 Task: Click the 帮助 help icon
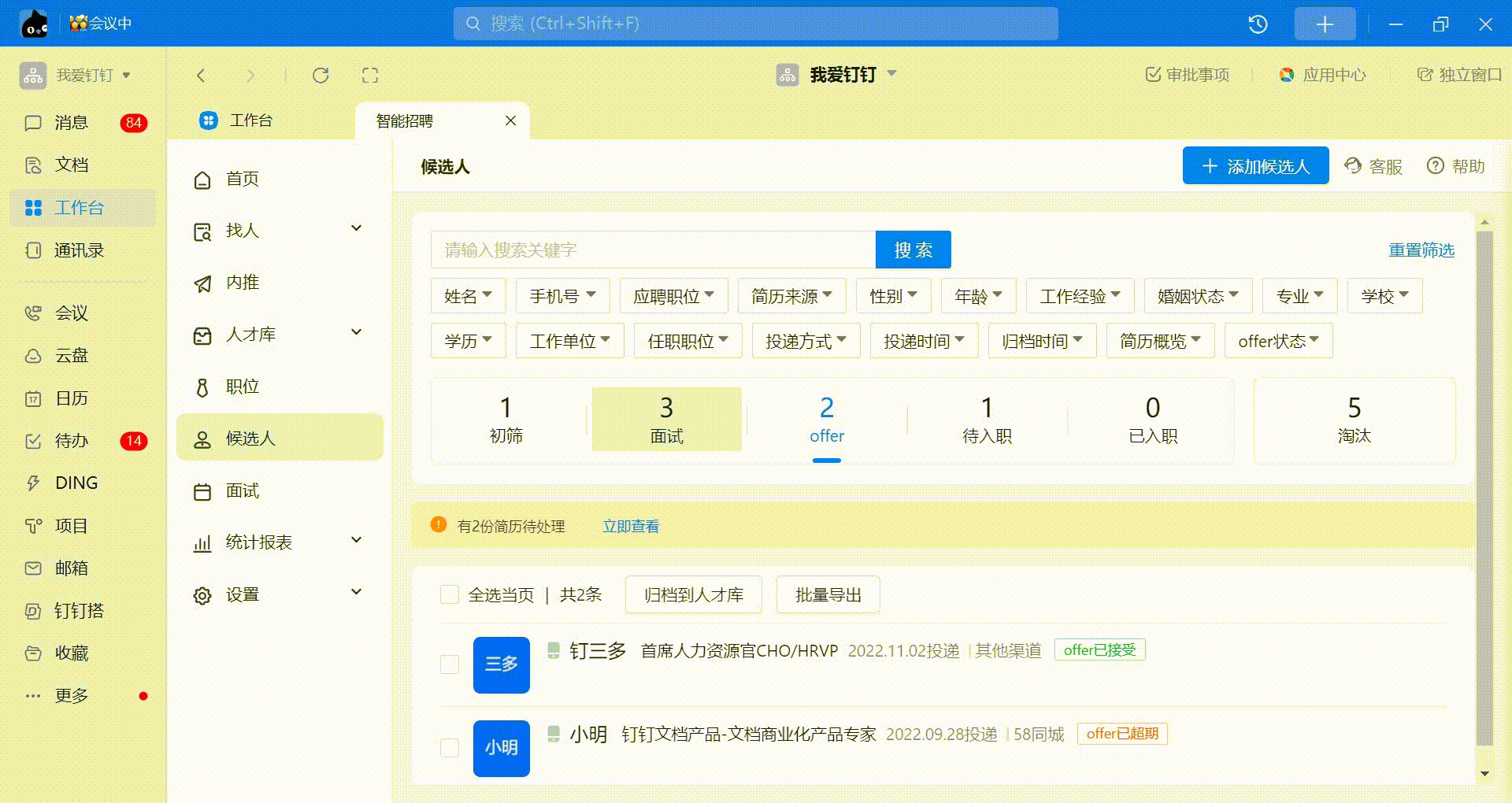[1436, 166]
